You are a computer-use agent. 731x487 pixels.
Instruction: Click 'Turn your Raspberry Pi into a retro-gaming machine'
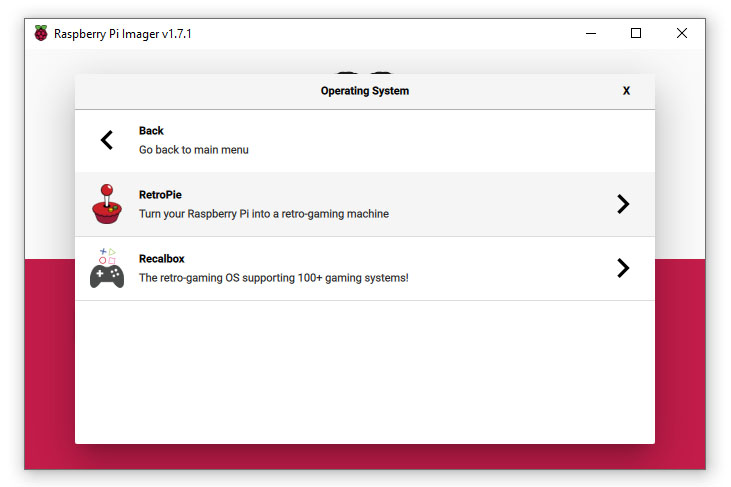pos(264,214)
